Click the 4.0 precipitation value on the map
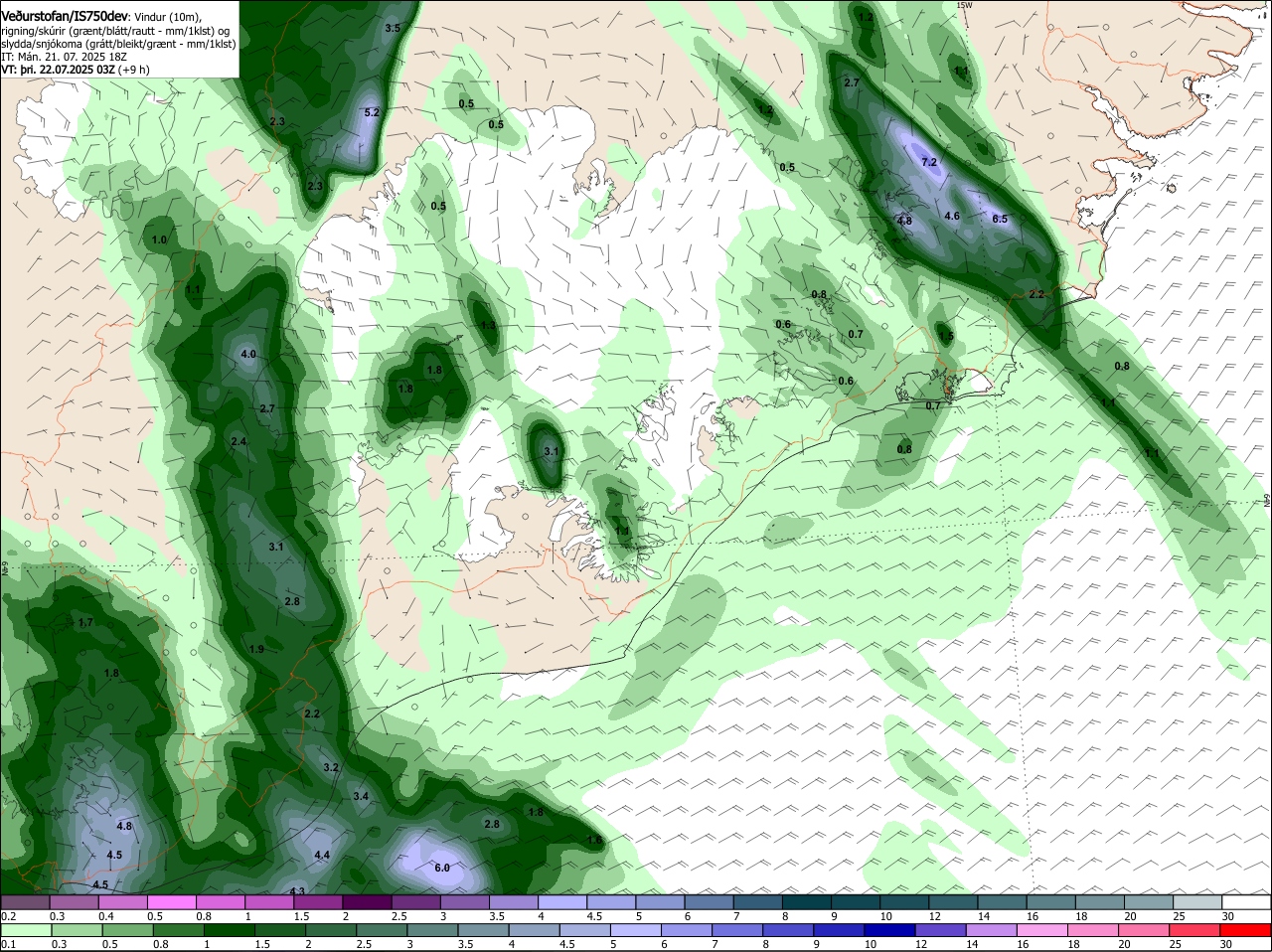Screen dimensions: 1272x952 click(x=248, y=354)
